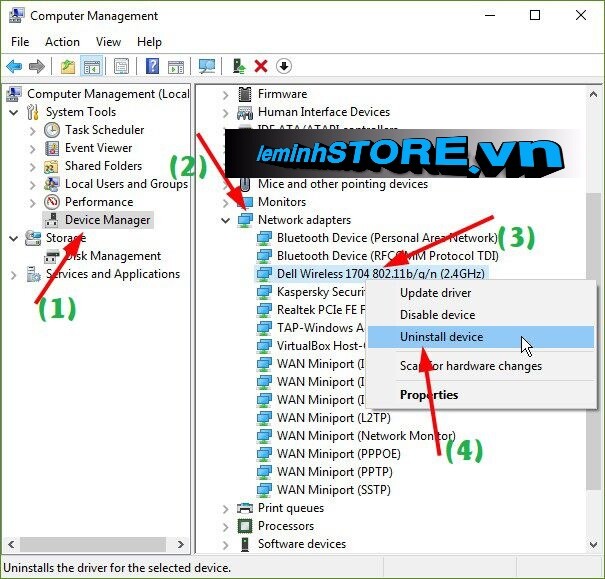Select Mice and other pointing devices
The image size is (605, 579).
[x=343, y=184]
